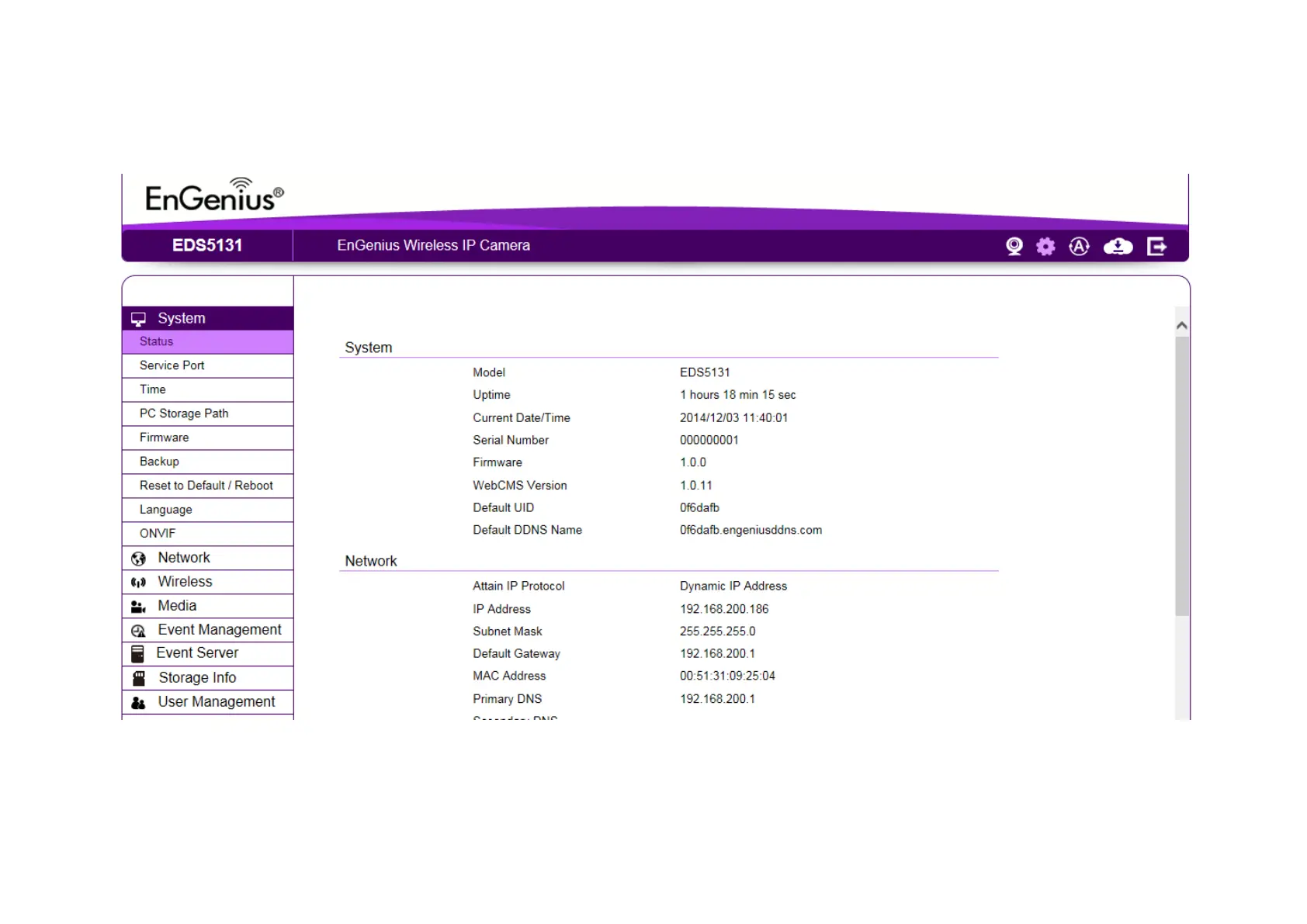This screenshot has height=924, width=1307.
Task: Click the Uptime label
Action: pyautogui.click(x=491, y=395)
